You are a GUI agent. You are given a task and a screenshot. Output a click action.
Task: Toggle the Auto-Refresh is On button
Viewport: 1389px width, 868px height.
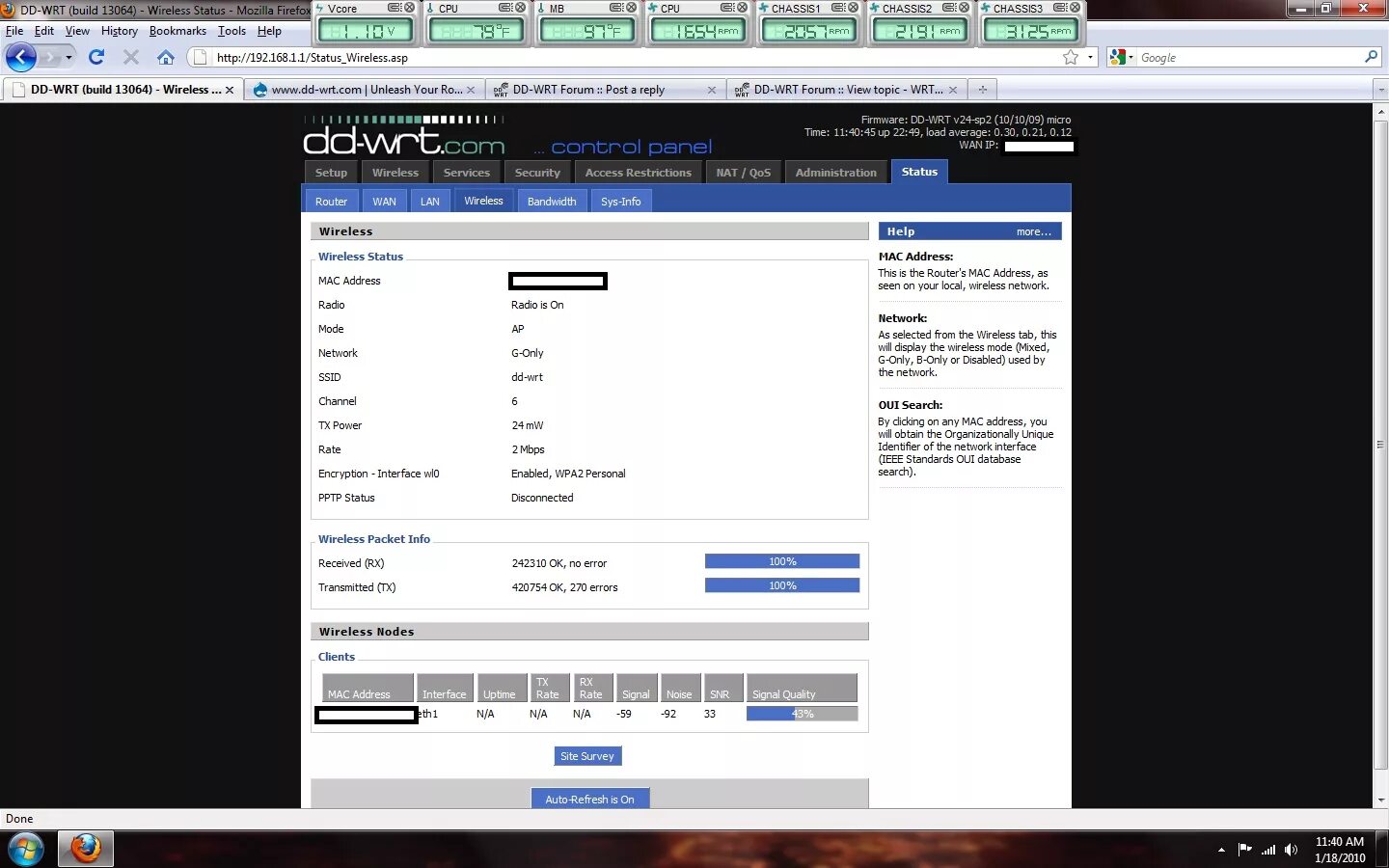[x=590, y=799]
